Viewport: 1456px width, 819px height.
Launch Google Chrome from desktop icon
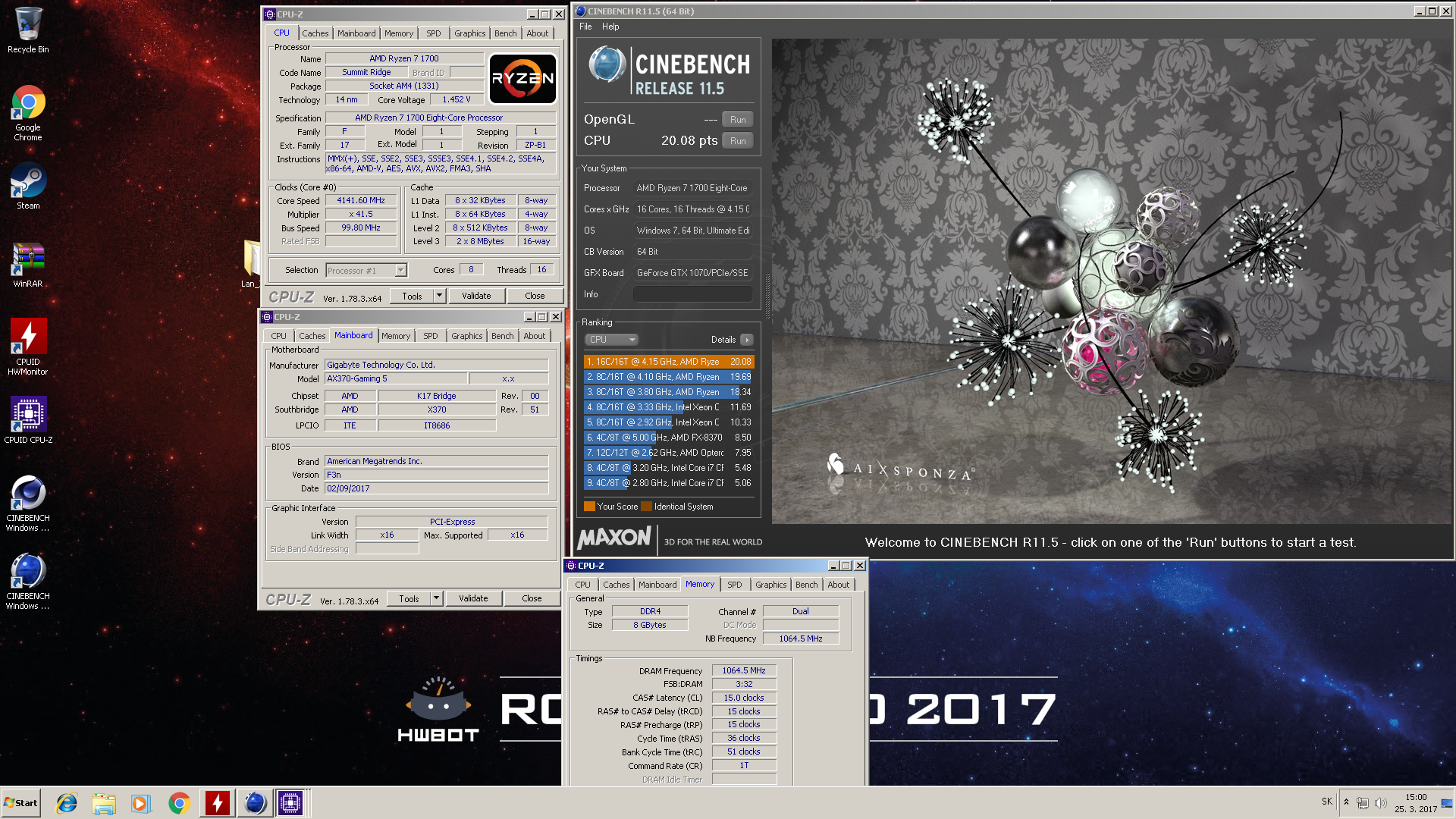28,112
